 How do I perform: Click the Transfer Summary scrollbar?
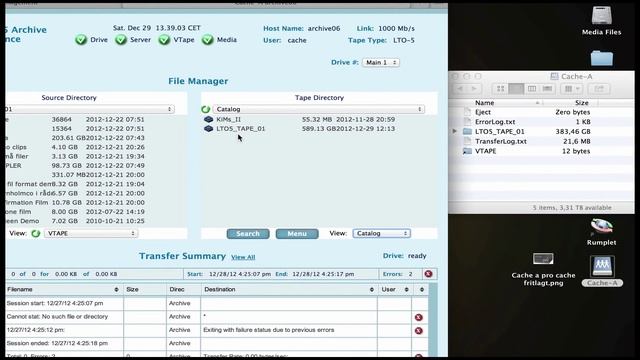click(x=433, y=320)
